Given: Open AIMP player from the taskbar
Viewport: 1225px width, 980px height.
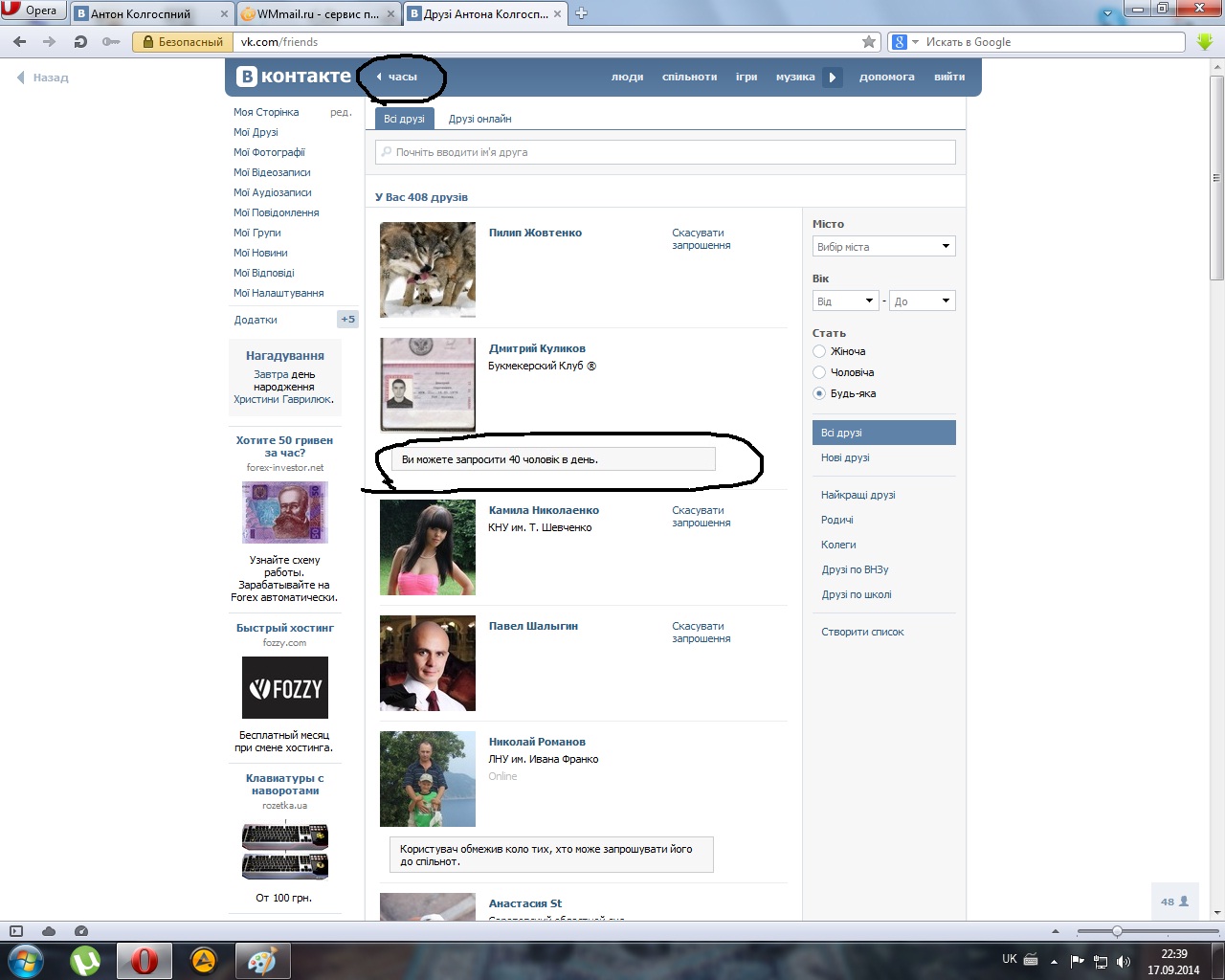Looking at the screenshot, I should [204, 960].
